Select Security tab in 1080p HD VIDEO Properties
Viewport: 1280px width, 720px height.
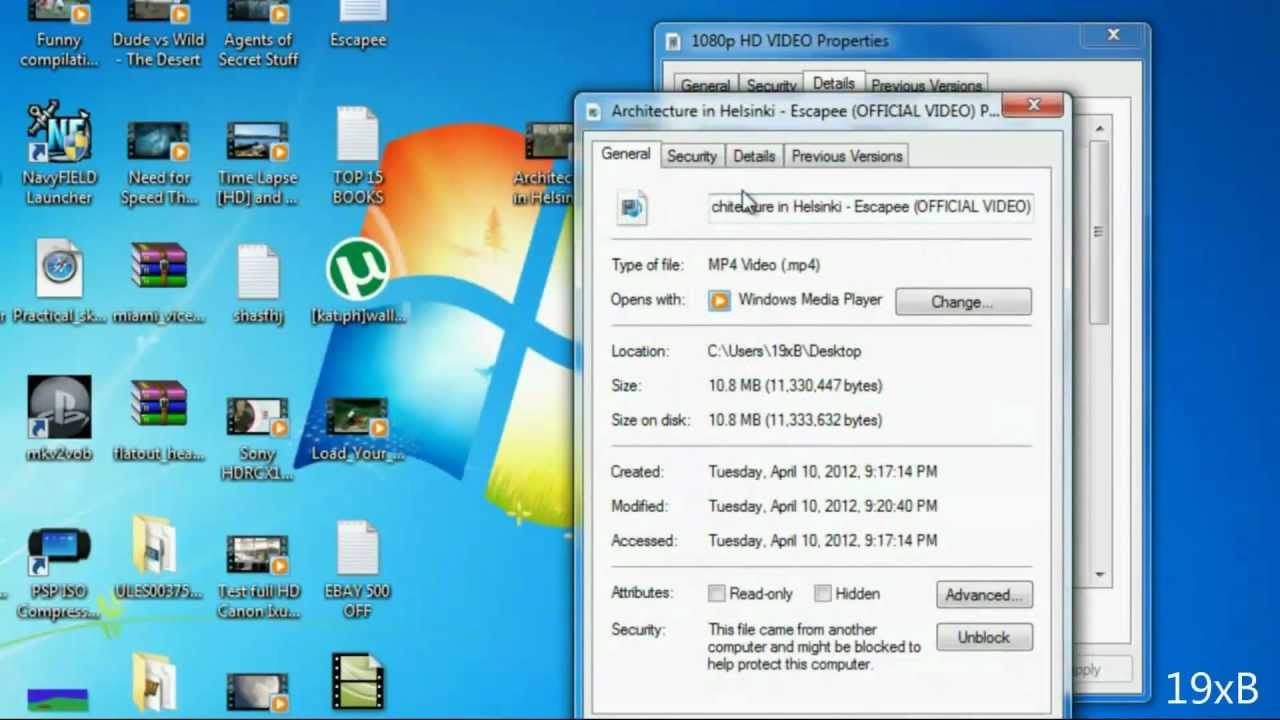[x=771, y=86]
